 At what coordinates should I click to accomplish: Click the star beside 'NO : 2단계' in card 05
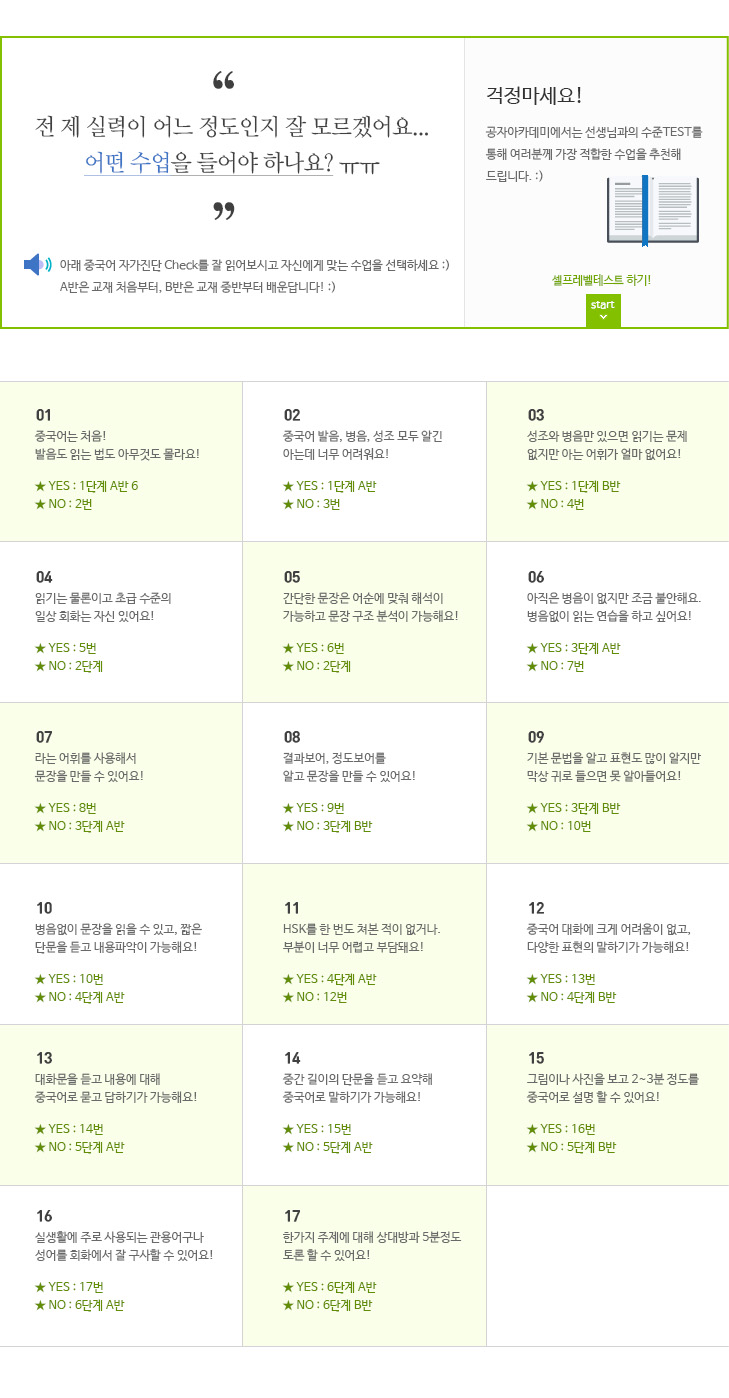(288, 666)
